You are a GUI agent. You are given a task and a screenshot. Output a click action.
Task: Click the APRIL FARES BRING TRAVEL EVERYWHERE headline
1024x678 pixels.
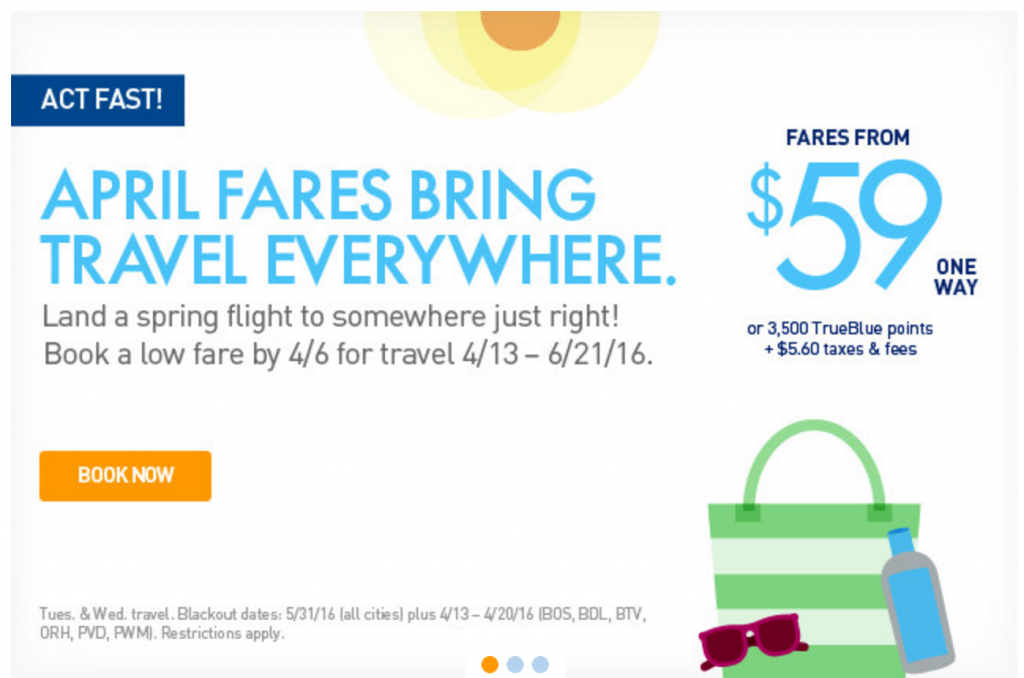coord(358,227)
